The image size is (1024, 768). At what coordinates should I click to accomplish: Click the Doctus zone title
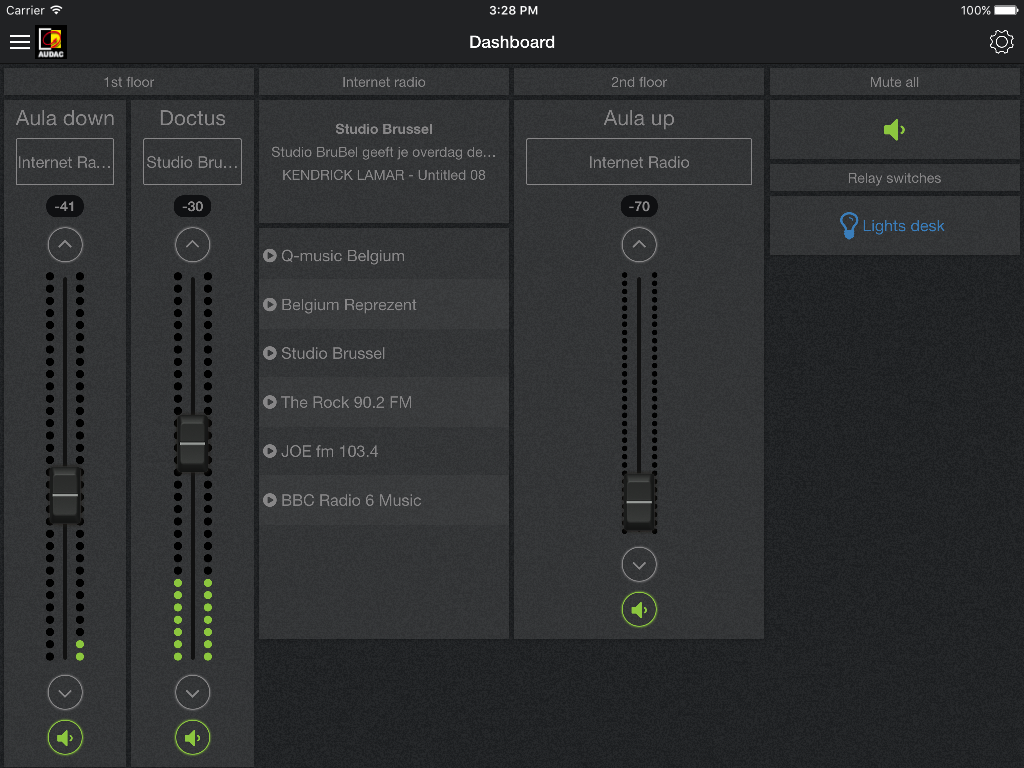193,118
